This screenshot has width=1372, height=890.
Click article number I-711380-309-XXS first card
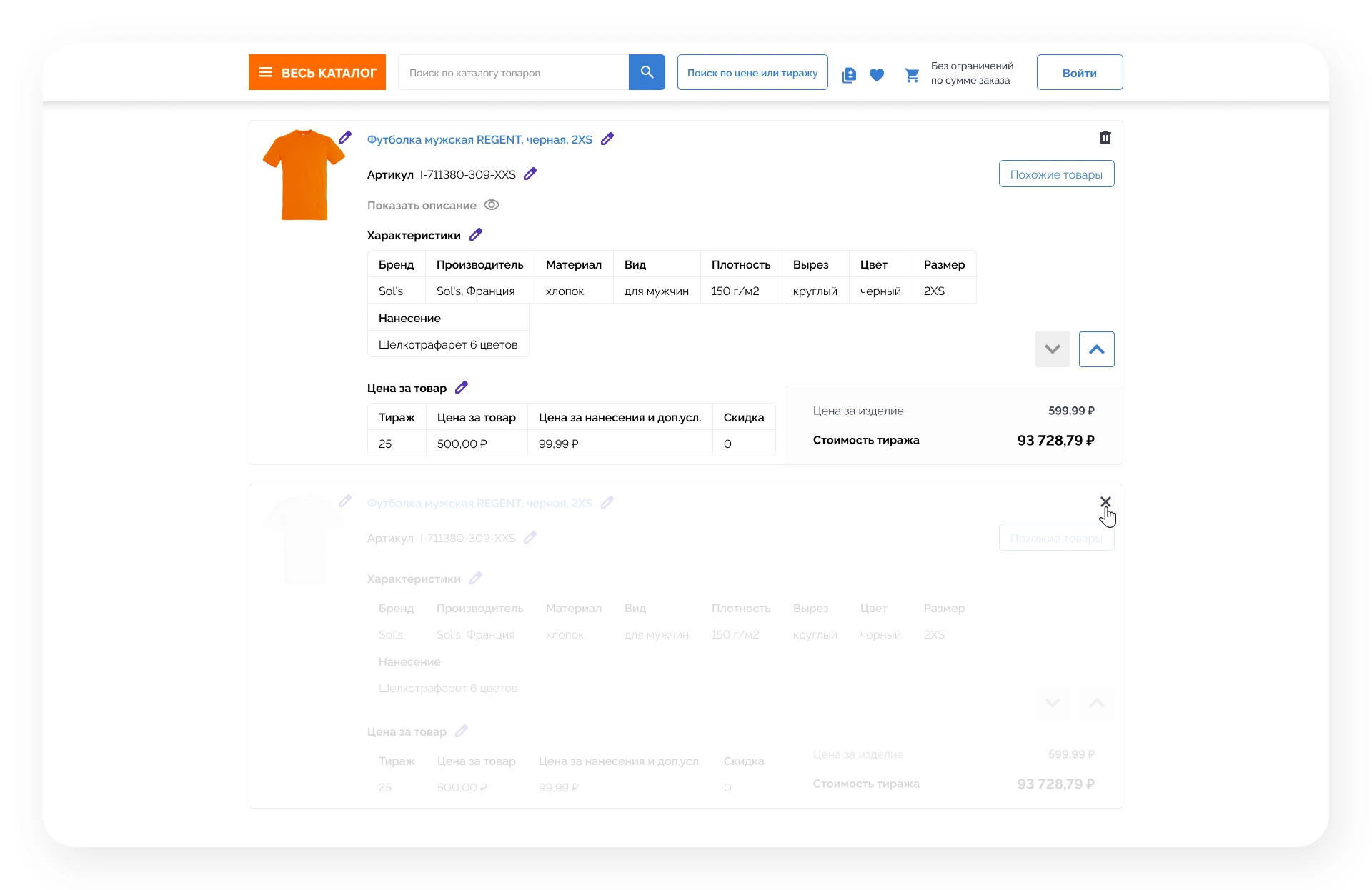468,174
